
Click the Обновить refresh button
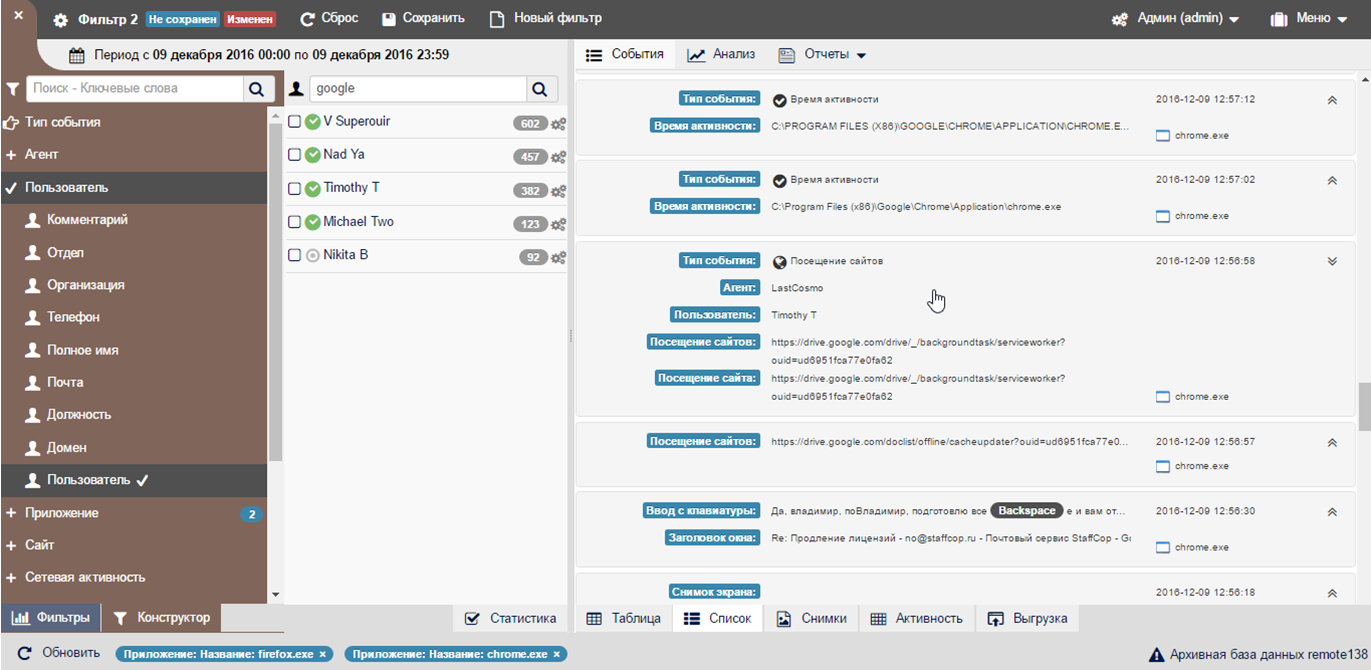(x=61, y=653)
